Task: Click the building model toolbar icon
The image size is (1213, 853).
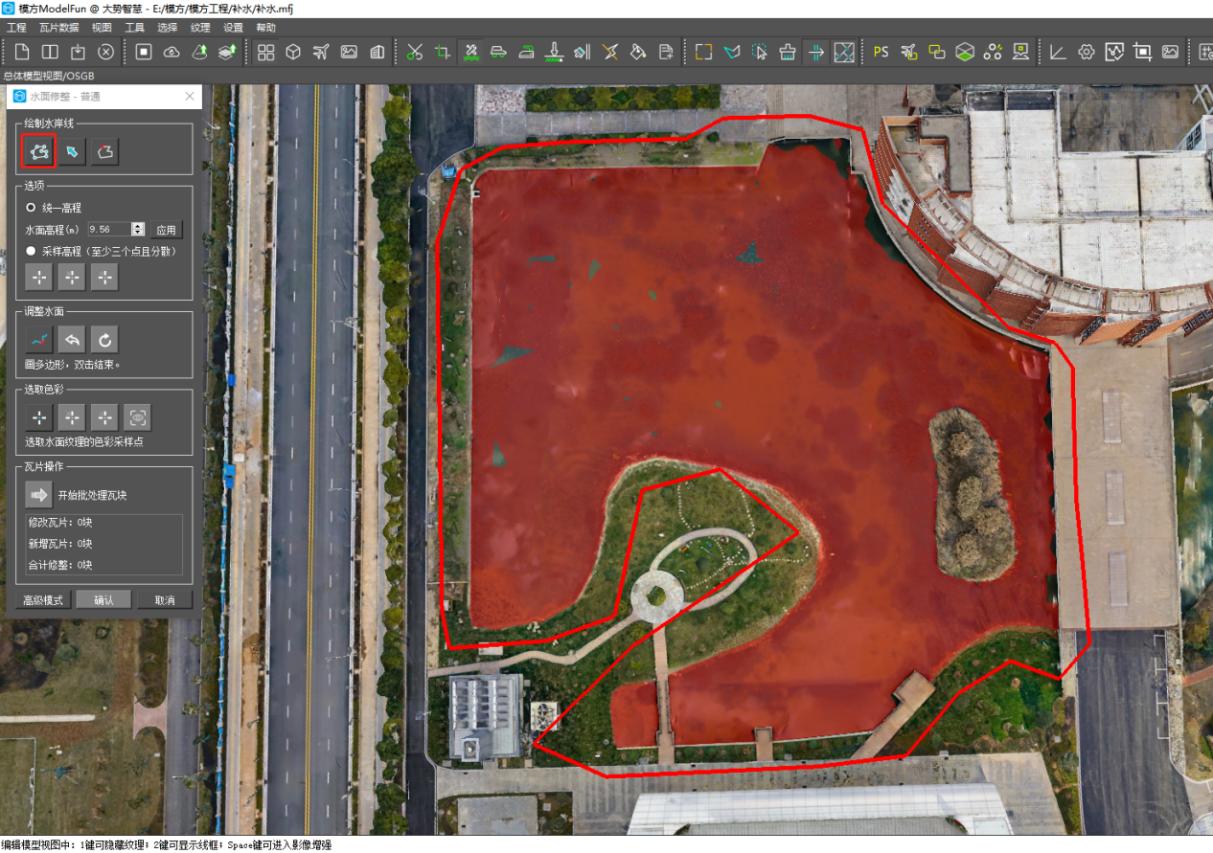Action: tap(378, 52)
